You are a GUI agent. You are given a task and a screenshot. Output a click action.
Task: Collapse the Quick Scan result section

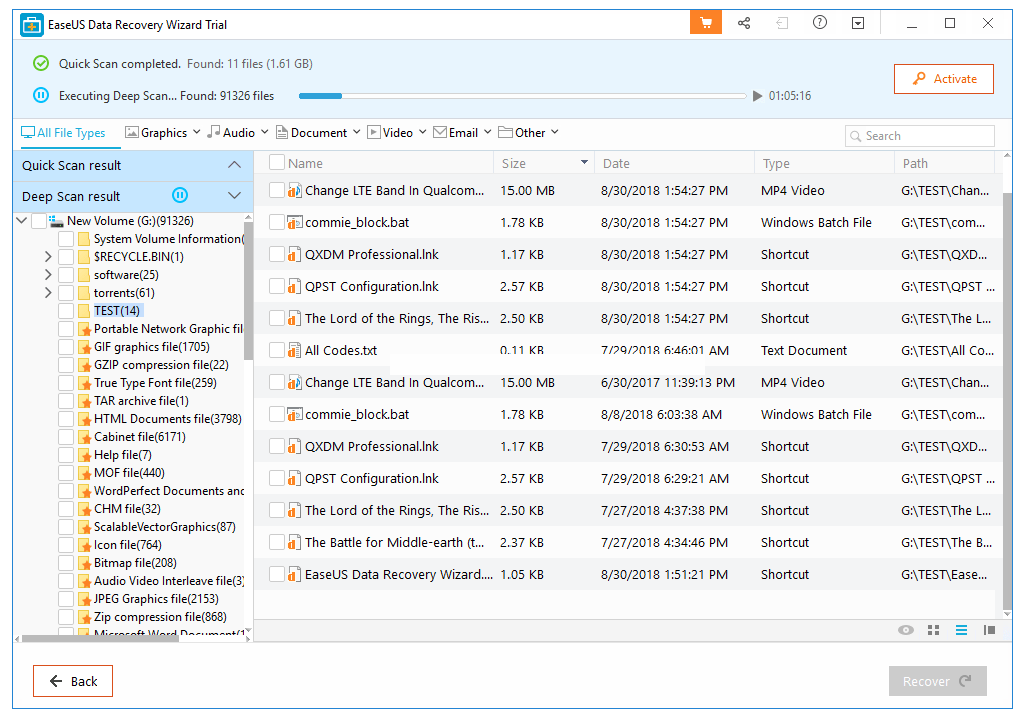[x=235, y=165]
